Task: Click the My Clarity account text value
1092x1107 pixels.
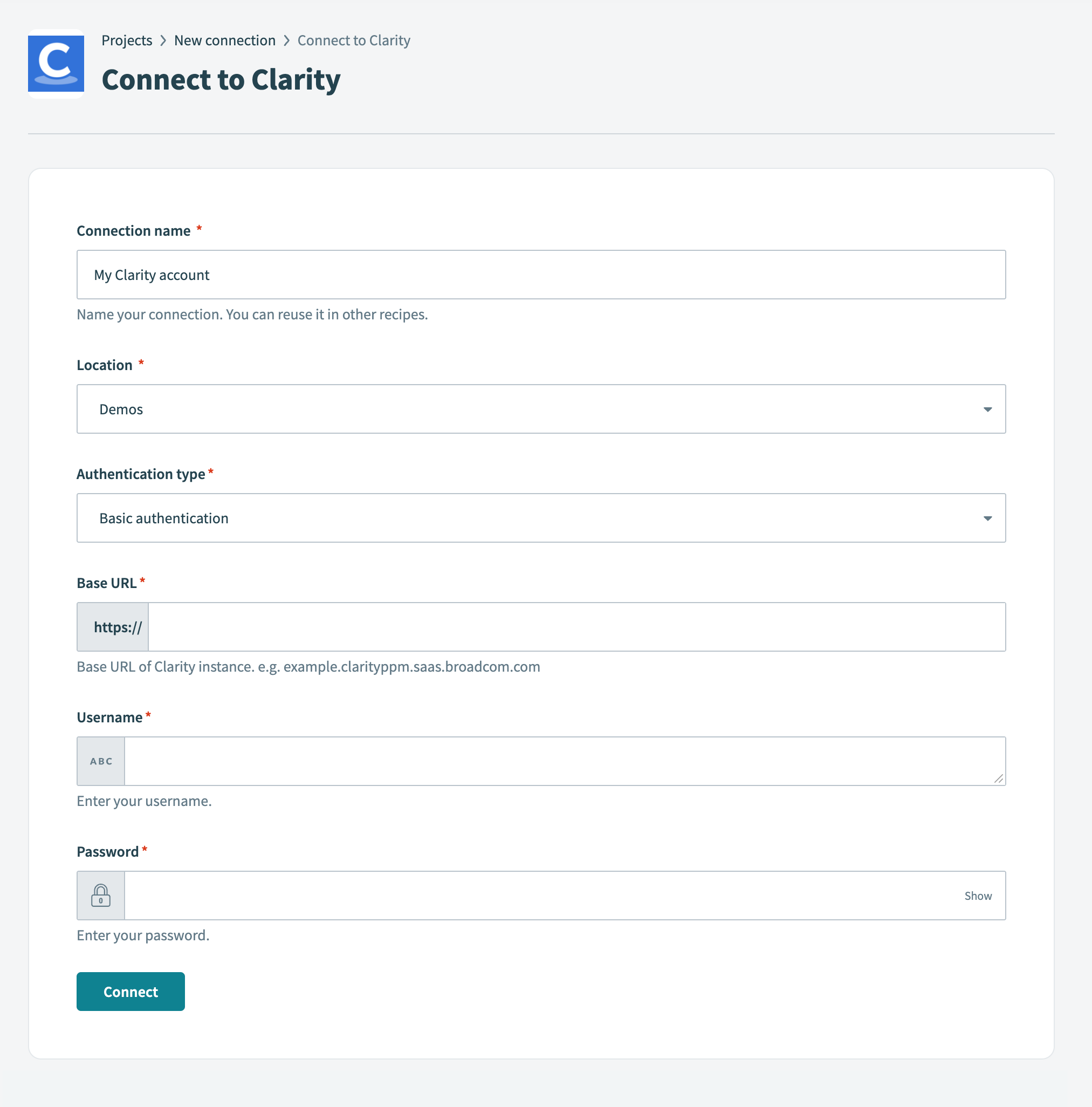Action: (x=151, y=275)
